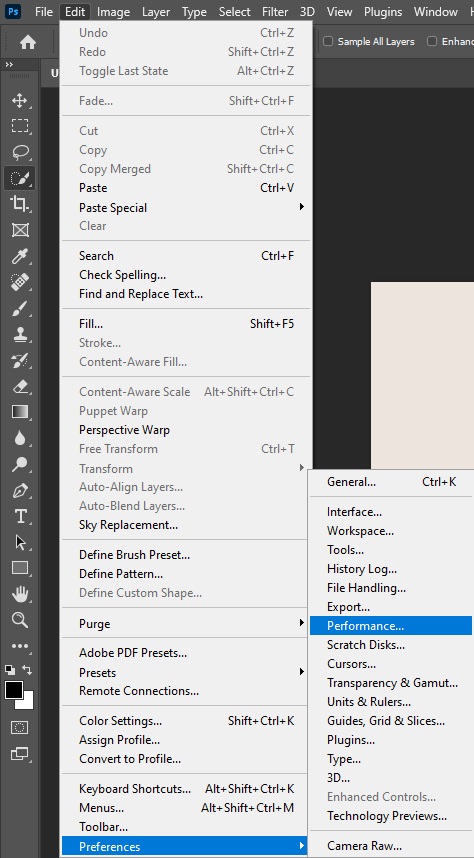Expand the toolbar double-arrow chevron
This screenshot has width=474, height=858.
[x=9, y=65]
